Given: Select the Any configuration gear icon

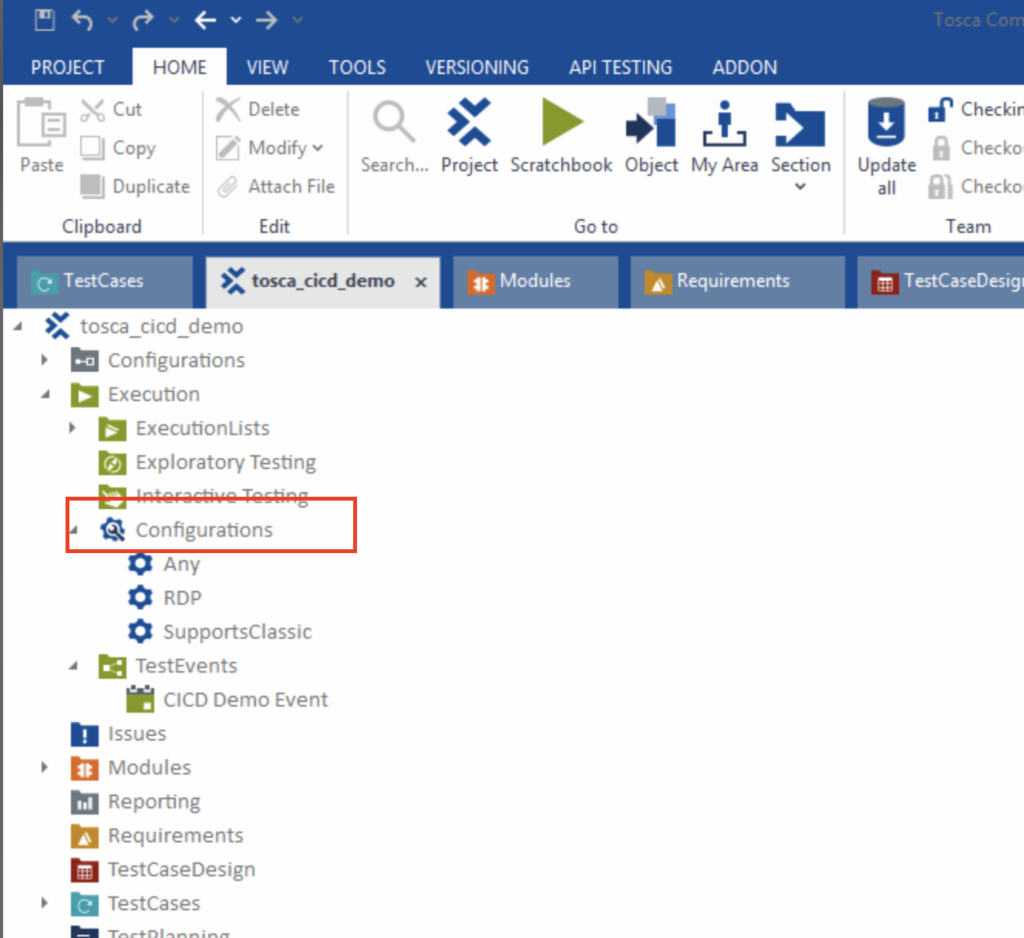Looking at the screenshot, I should coord(140,564).
